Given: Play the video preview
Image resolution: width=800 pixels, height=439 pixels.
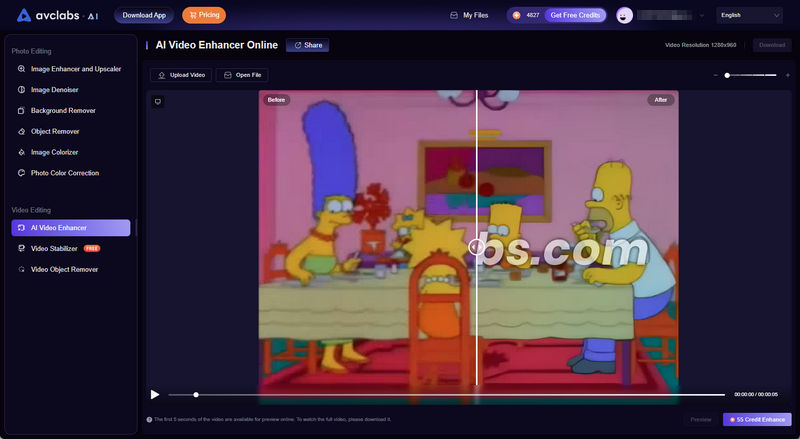Looking at the screenshot, I should [155, 395].
